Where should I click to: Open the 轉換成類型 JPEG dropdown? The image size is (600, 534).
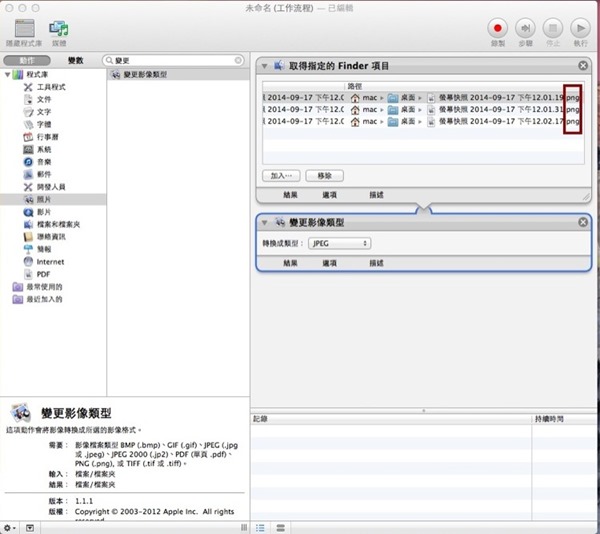coord(340,243)
